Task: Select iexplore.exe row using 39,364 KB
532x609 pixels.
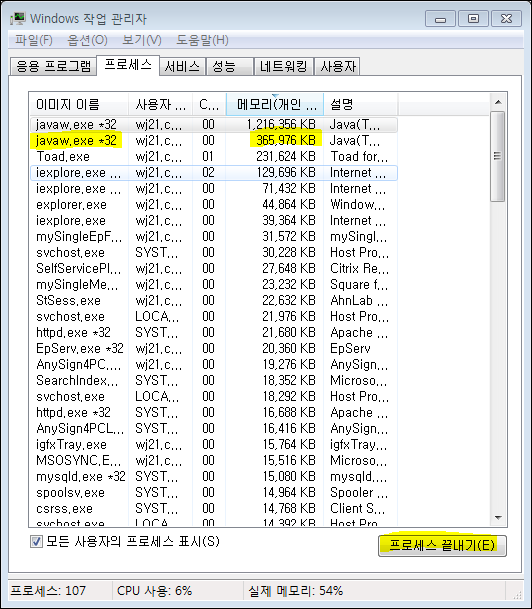Action: coord(214,220)
